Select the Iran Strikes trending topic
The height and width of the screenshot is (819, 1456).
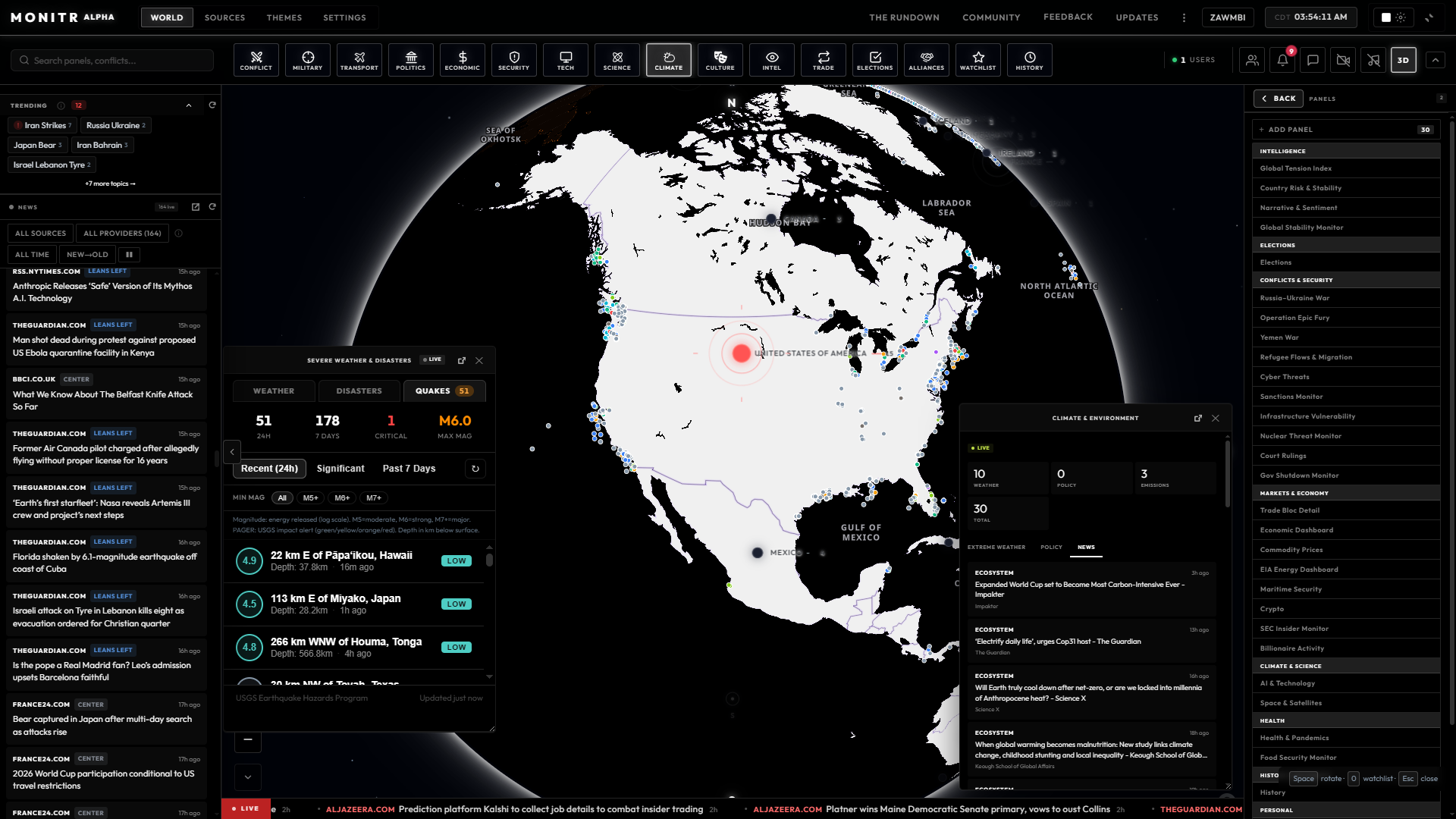(42, 125)
